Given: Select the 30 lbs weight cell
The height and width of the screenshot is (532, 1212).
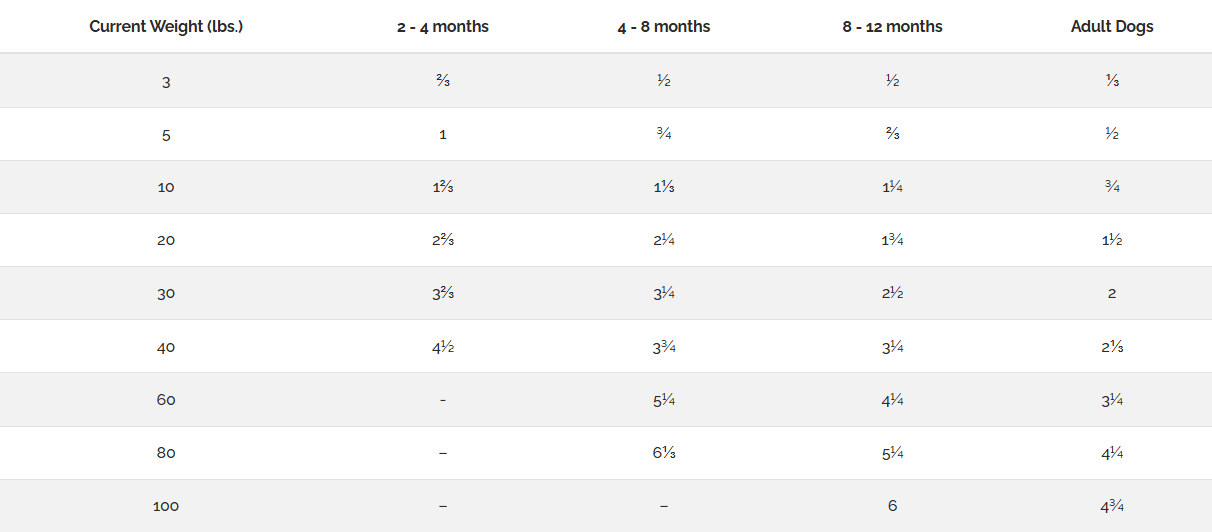Looking at the screenshot, I should point(166,293).
